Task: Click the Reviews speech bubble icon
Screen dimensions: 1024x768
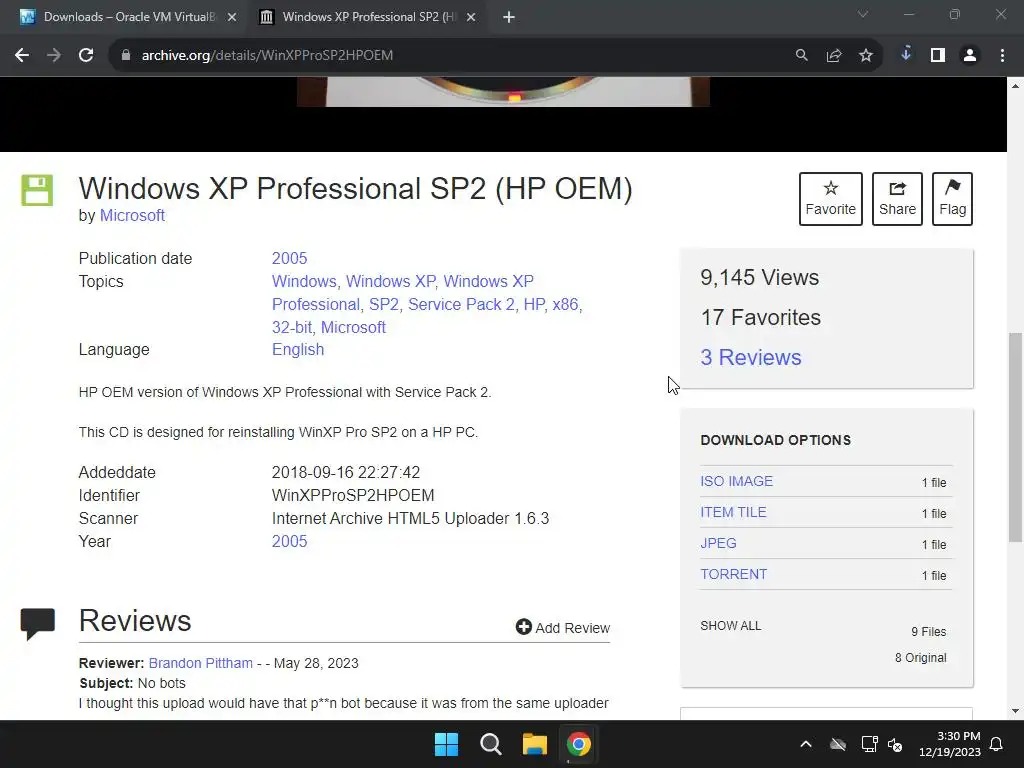Action: [37, 624]
